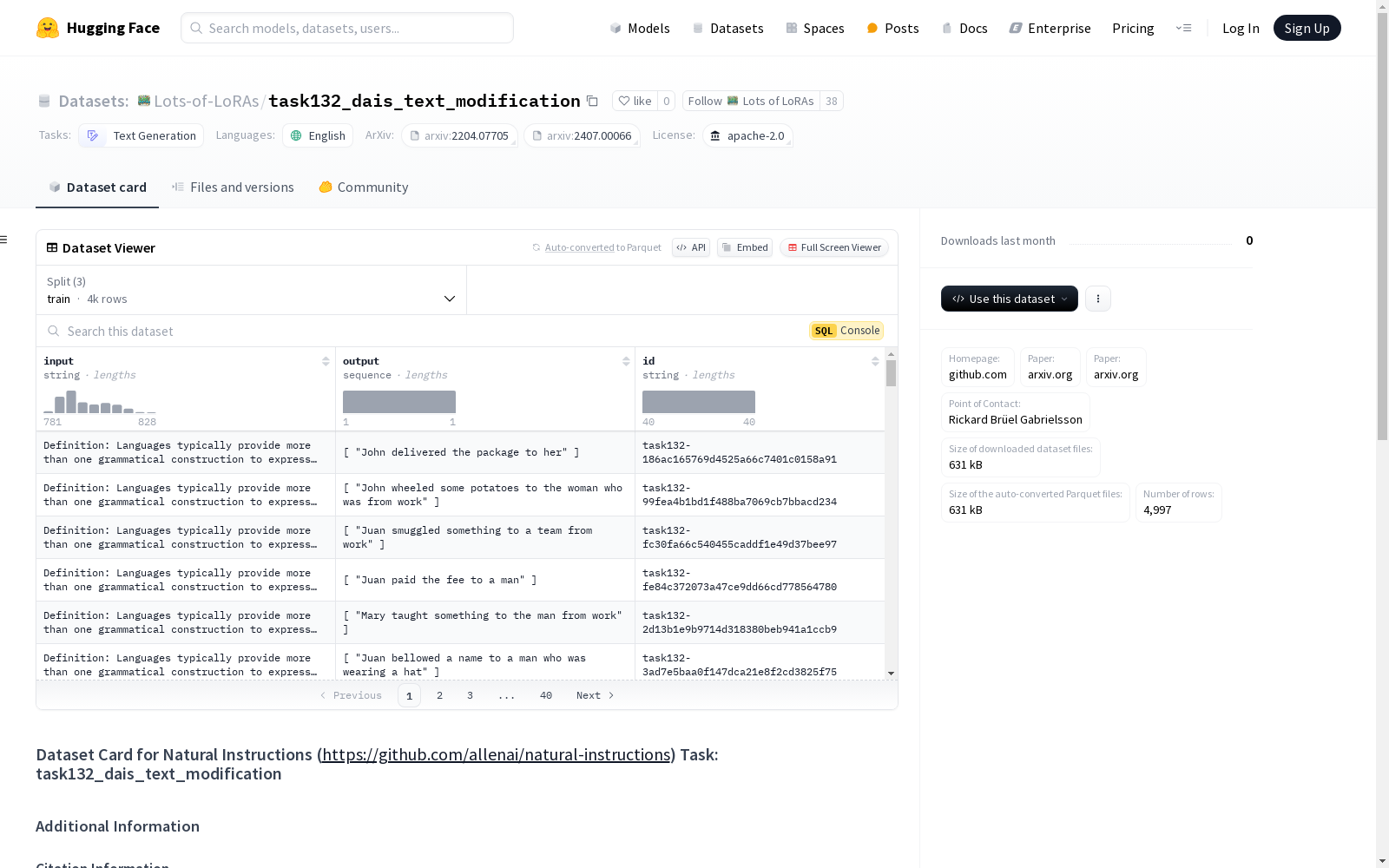Viewport: 1389px width, 868px height.
Task: Select the row "Juan paid the fee to a man"
Action: (461, 580)
